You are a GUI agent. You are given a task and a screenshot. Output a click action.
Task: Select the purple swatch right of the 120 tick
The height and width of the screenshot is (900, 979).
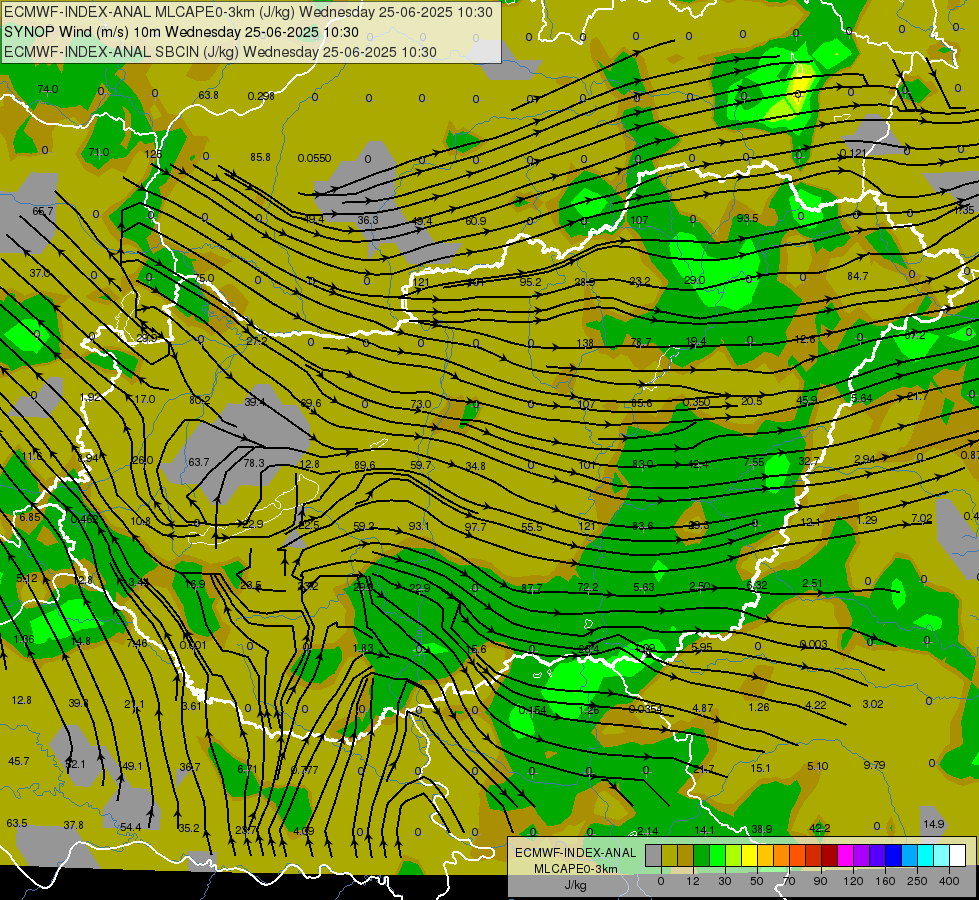862,855
